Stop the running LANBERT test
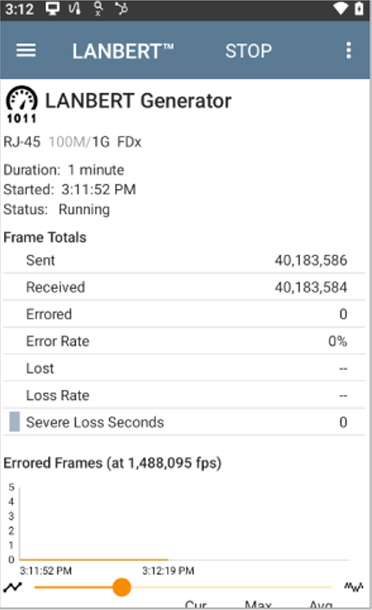The width and height of the screenshot is (372, 610). point(249,51)
